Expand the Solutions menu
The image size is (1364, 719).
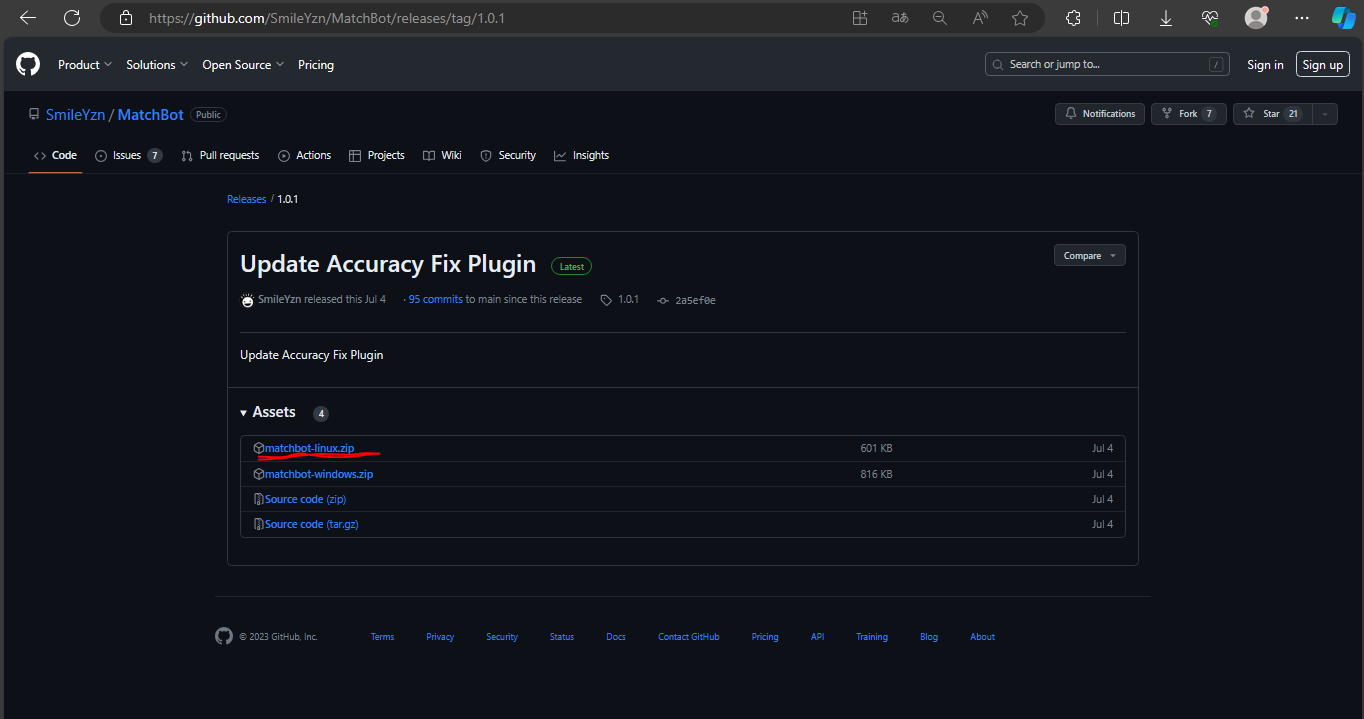(157, 65)
